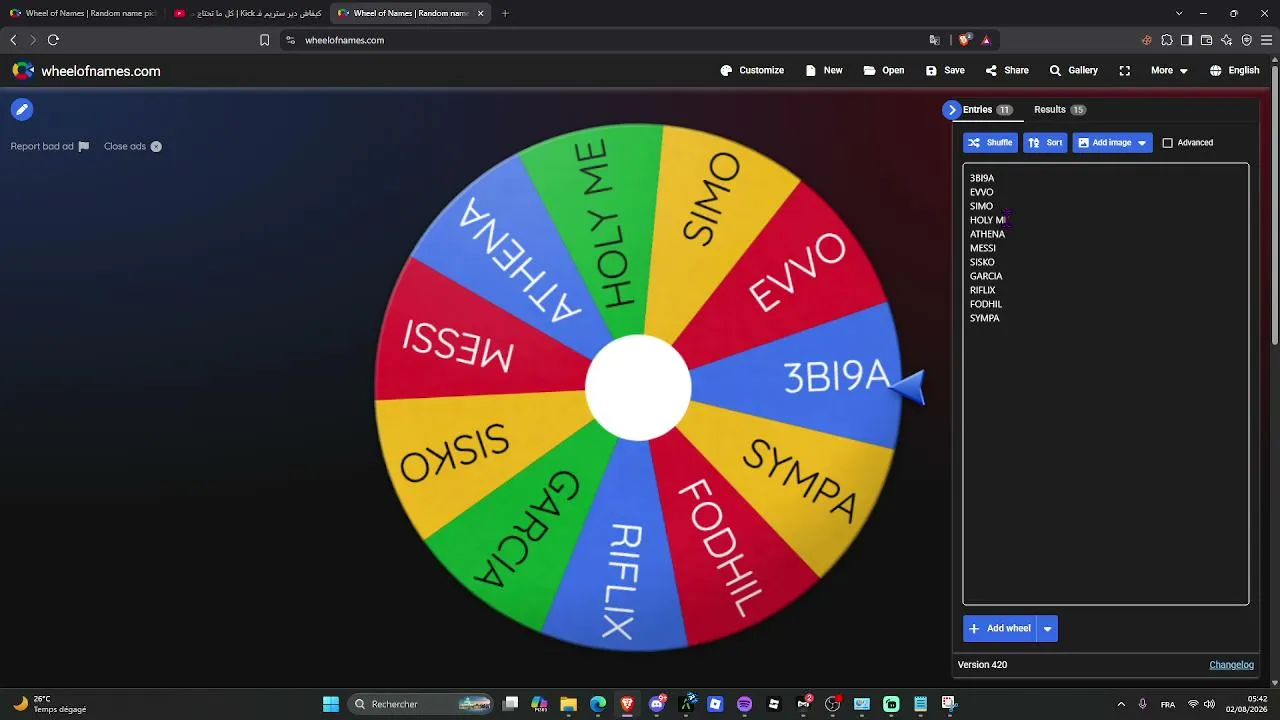Open Spotify from the taskbar
Screen dimensions: 1280x720
[744, 704]
